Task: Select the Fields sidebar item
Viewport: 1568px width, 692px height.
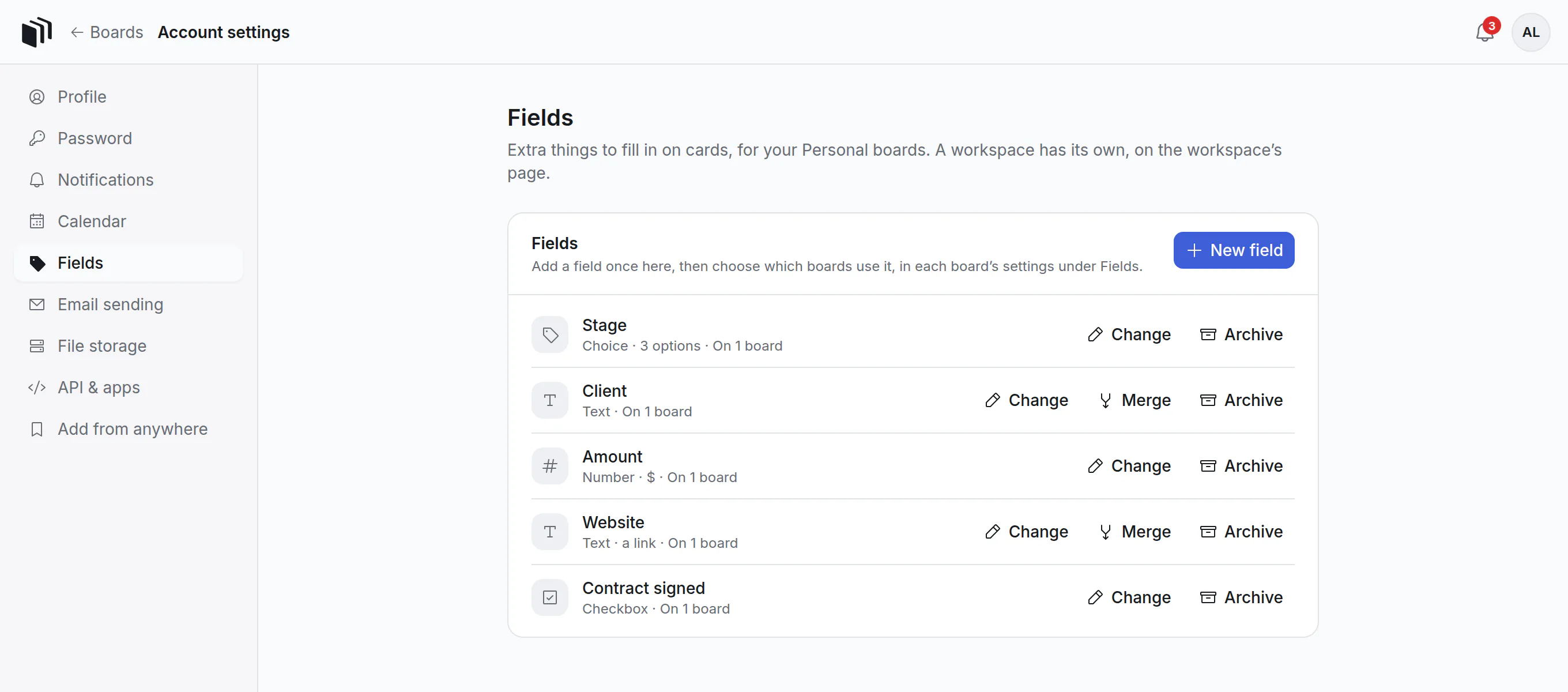Action: click(x=129, y=263)
